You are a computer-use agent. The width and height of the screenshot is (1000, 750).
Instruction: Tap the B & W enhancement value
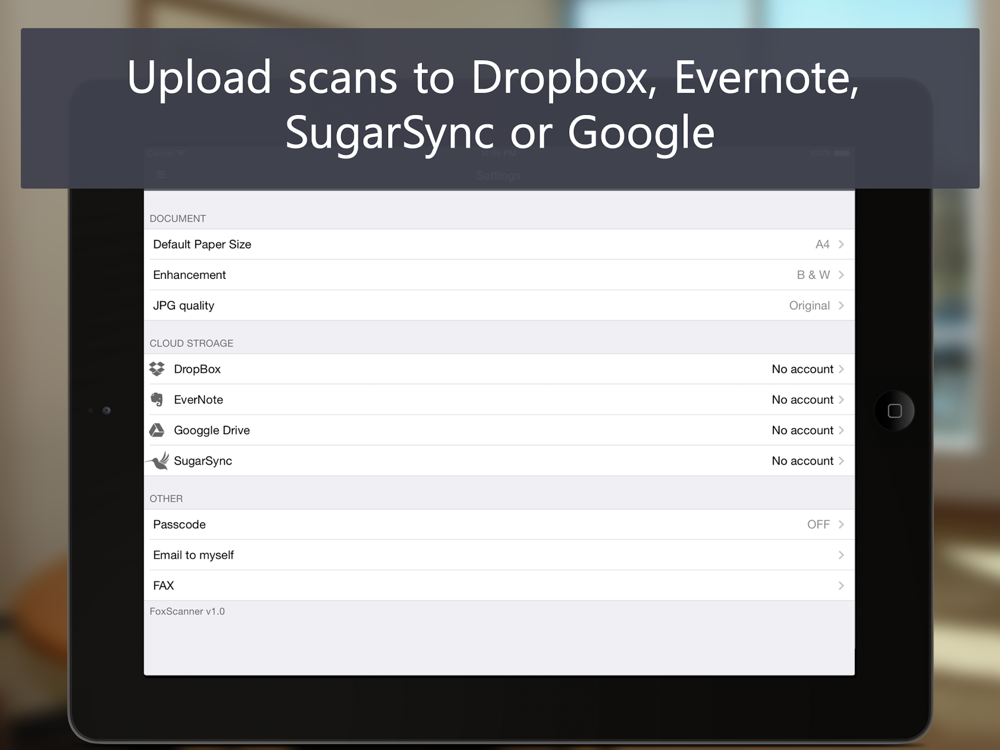coord(813,275)
